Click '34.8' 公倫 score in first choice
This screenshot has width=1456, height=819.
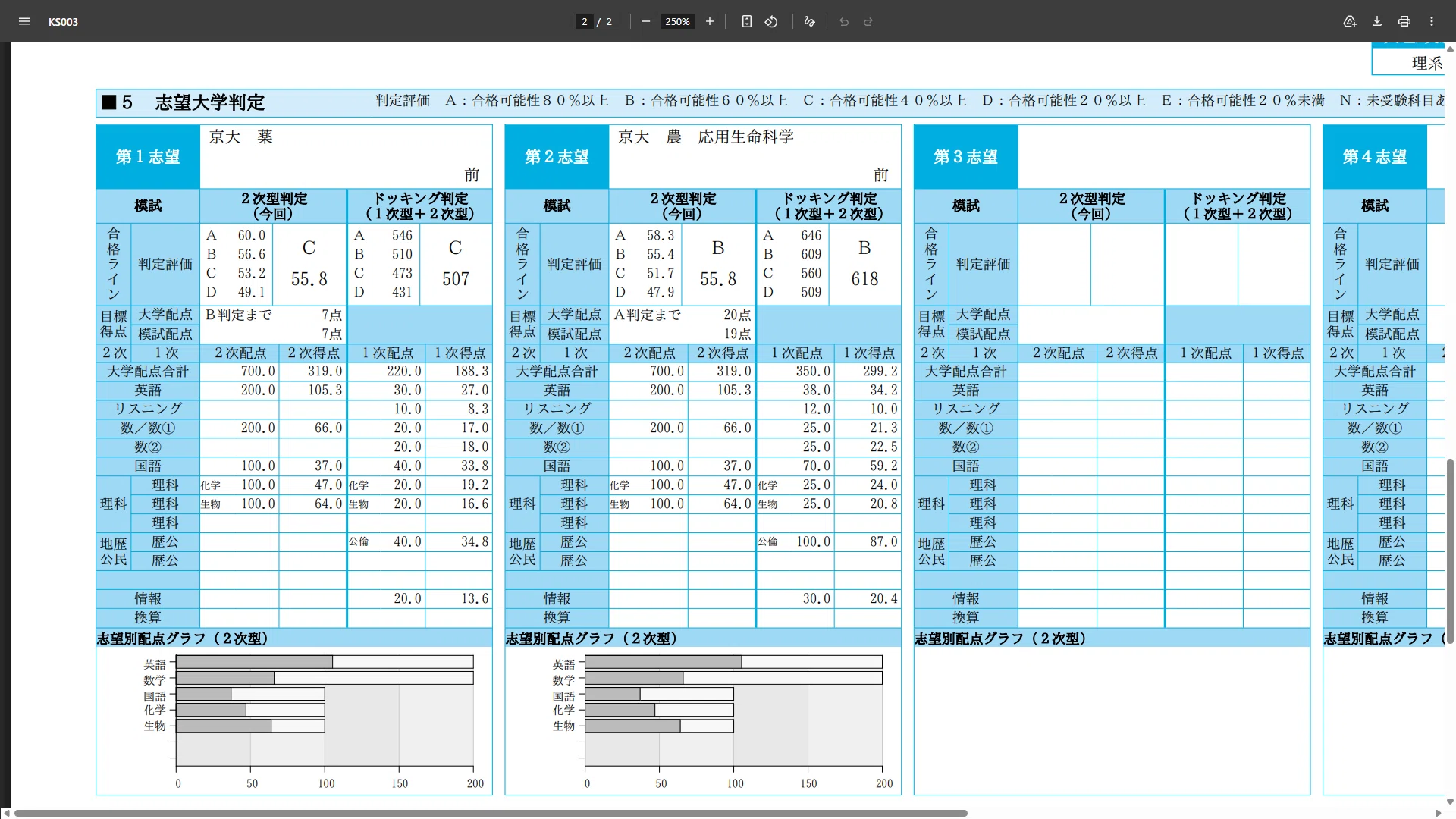pyautogui.click(x=475, y=542)
